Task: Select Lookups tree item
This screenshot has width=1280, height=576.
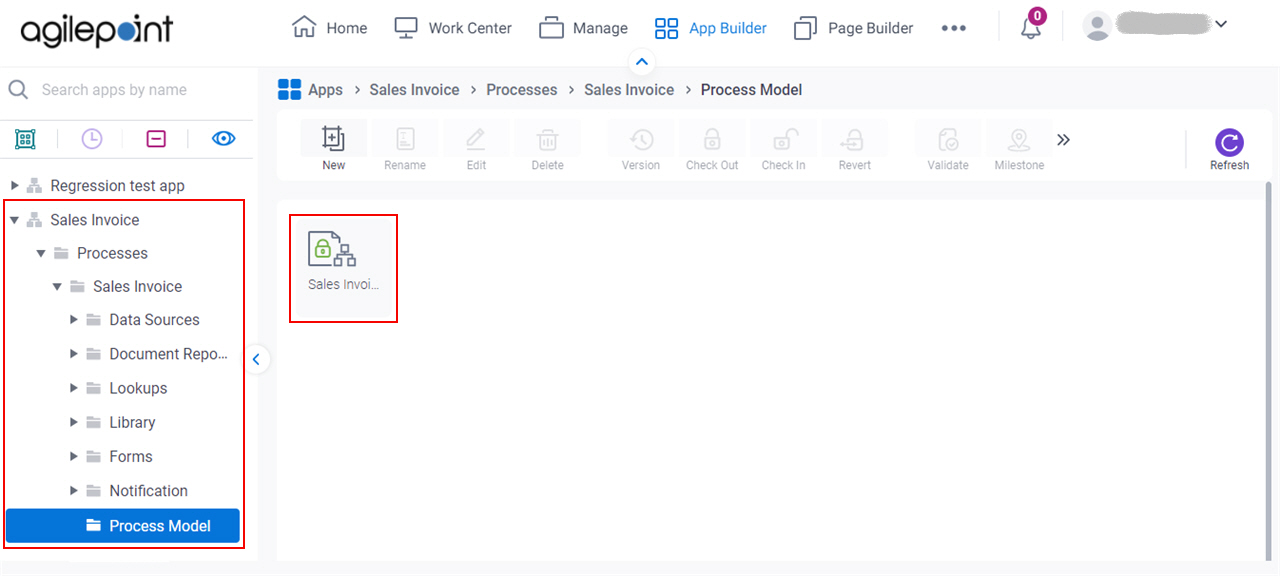Action: tap(138, 388)
